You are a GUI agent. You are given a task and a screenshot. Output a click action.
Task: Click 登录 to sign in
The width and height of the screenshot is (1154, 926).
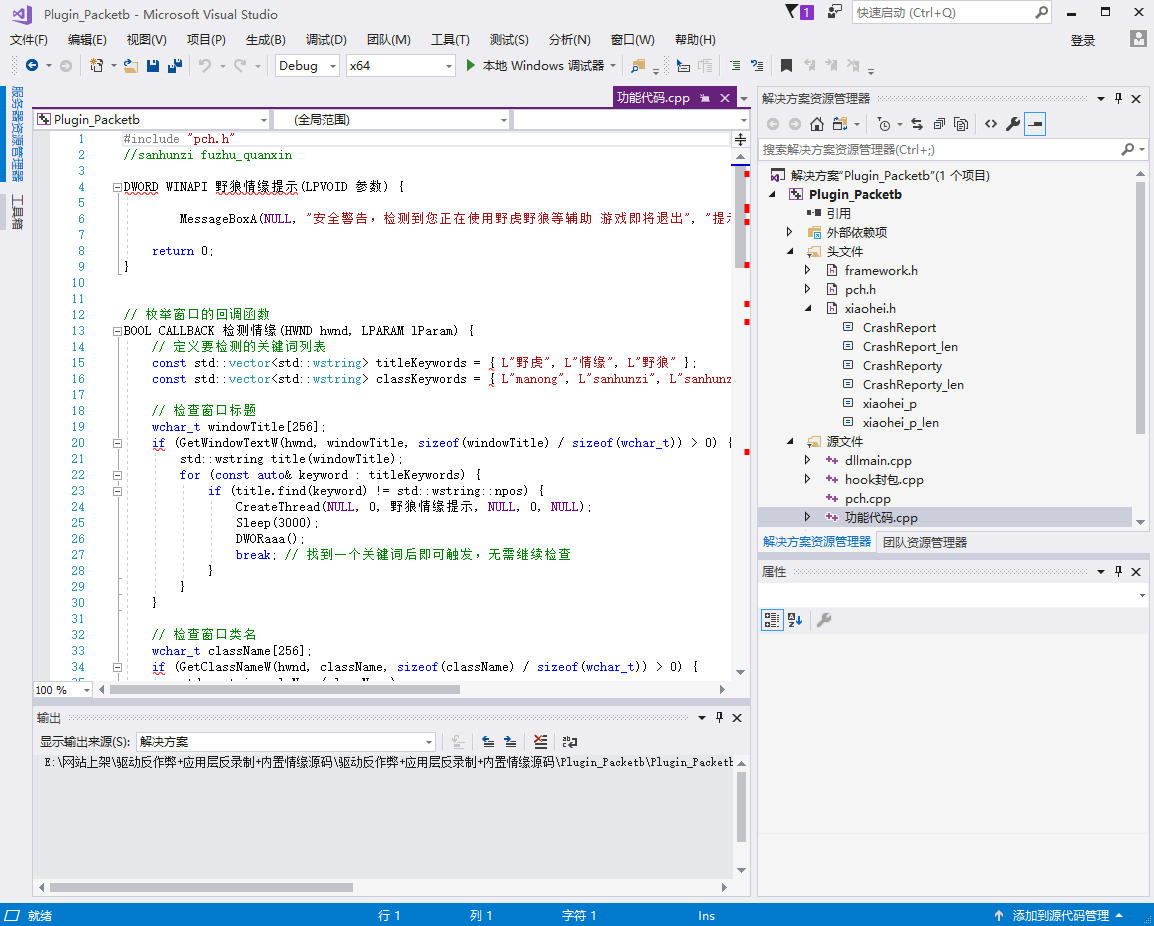pyautogui.click(x=1083, y=40)
